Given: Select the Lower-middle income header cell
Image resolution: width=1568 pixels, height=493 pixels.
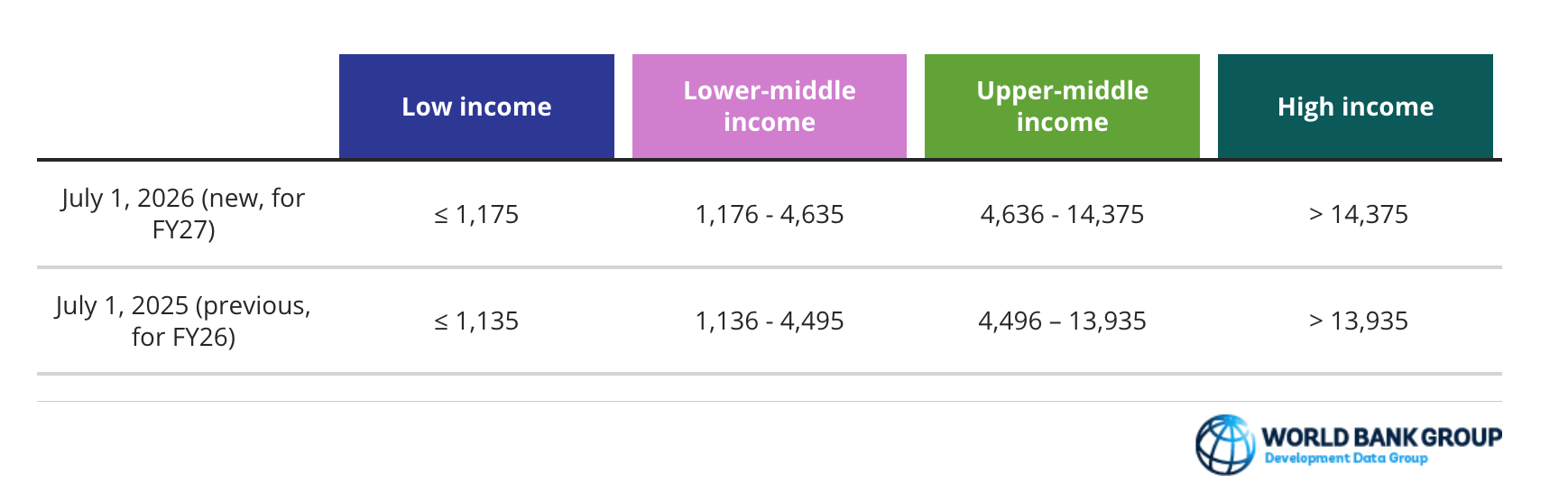Looking at the screenshot, I should (x=770, y=107).
